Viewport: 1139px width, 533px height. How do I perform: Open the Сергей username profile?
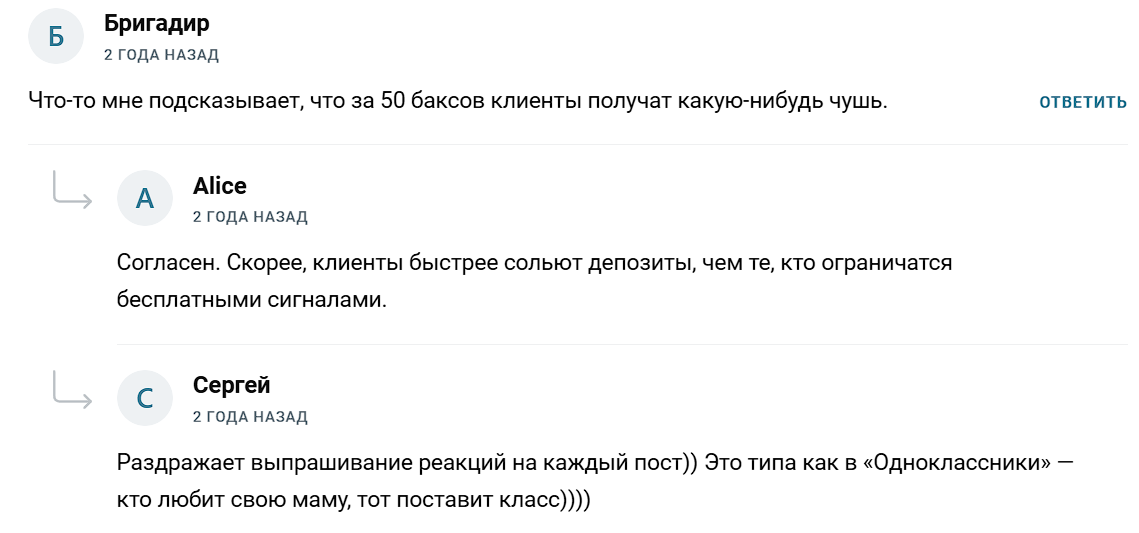pyautogui.click(x=231, y=385)
